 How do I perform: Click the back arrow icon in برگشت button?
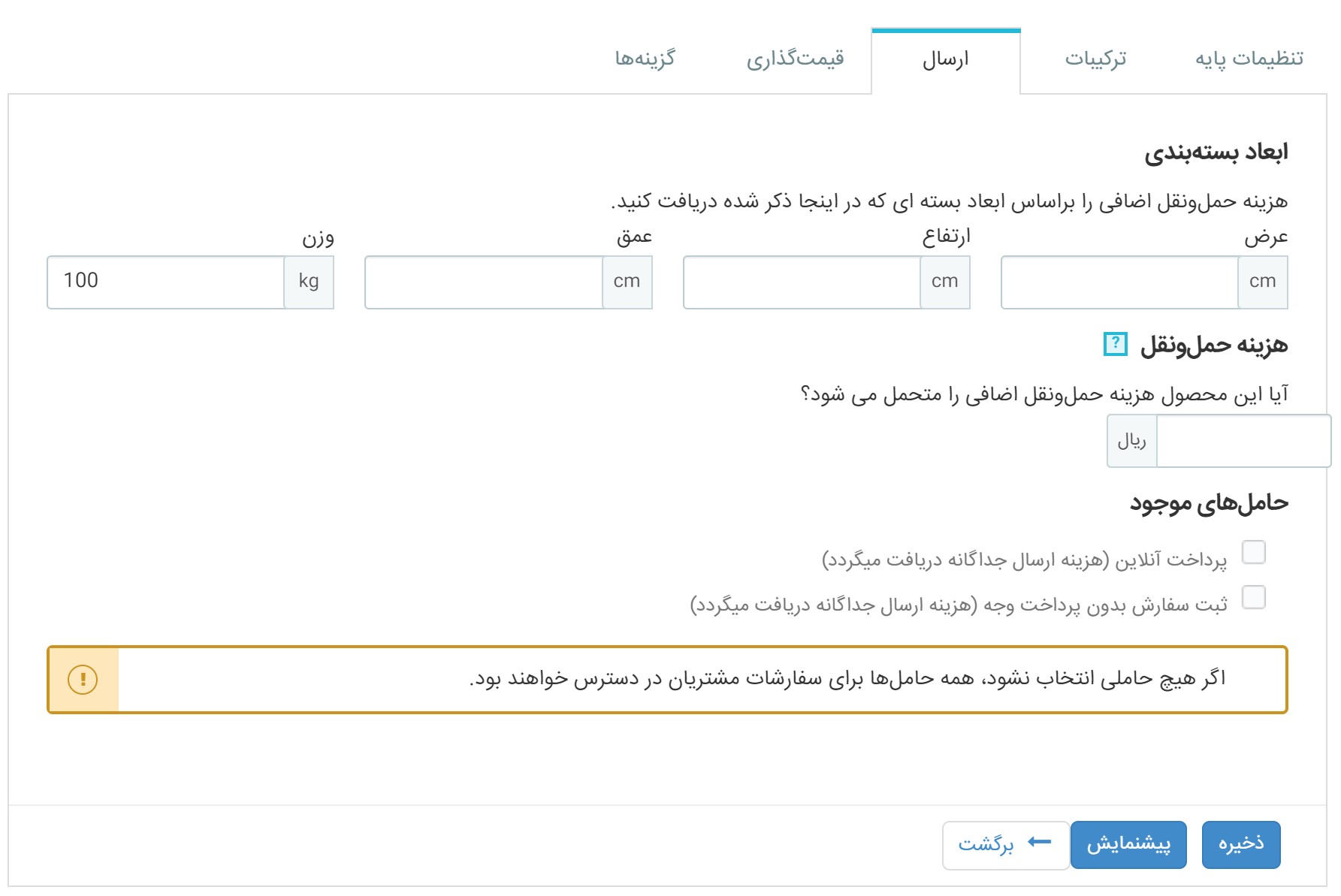coord(1040,842)
